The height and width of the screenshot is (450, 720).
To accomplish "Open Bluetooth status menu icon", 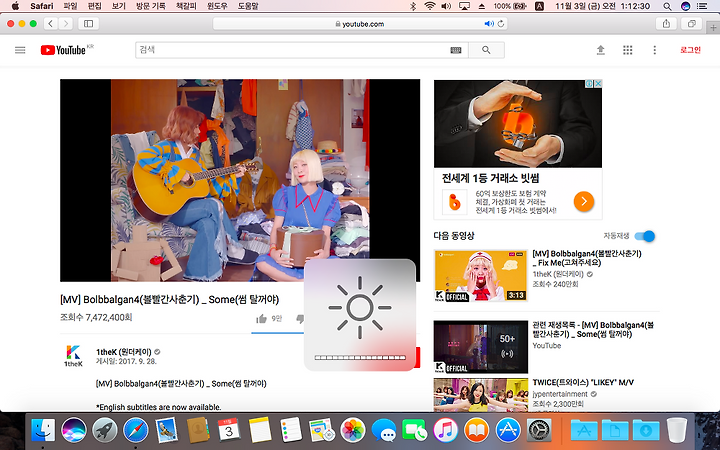I will pyautogui.click(x=412, y=6).
